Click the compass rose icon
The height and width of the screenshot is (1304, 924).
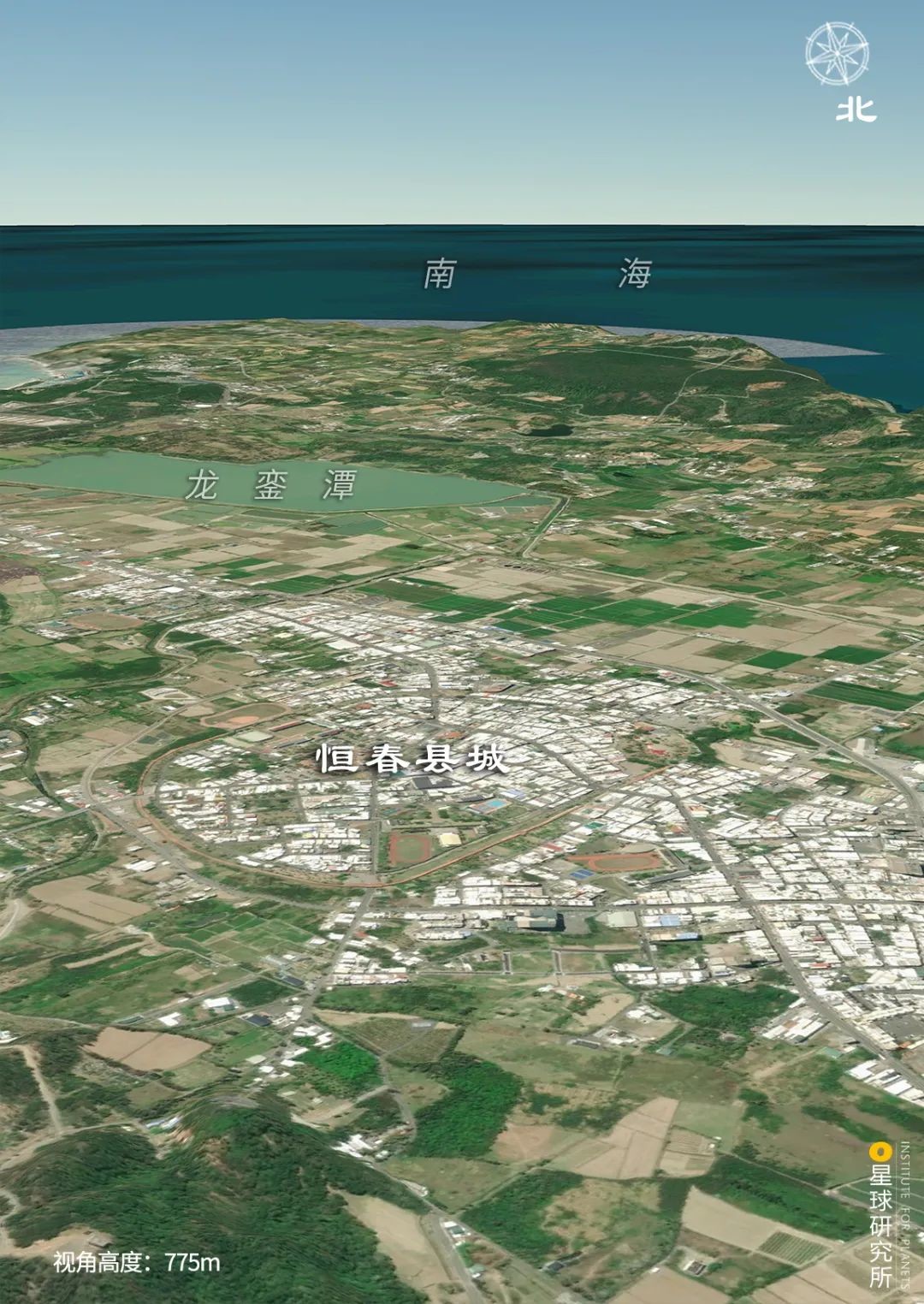click(x=837, y=54)
